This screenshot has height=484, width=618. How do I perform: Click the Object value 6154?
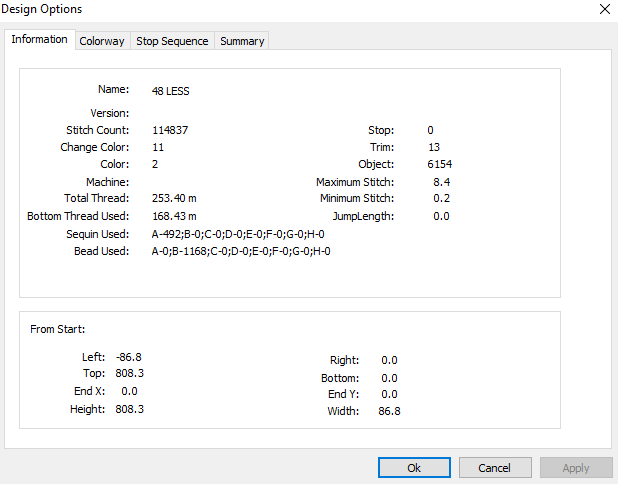coord(440,164)
